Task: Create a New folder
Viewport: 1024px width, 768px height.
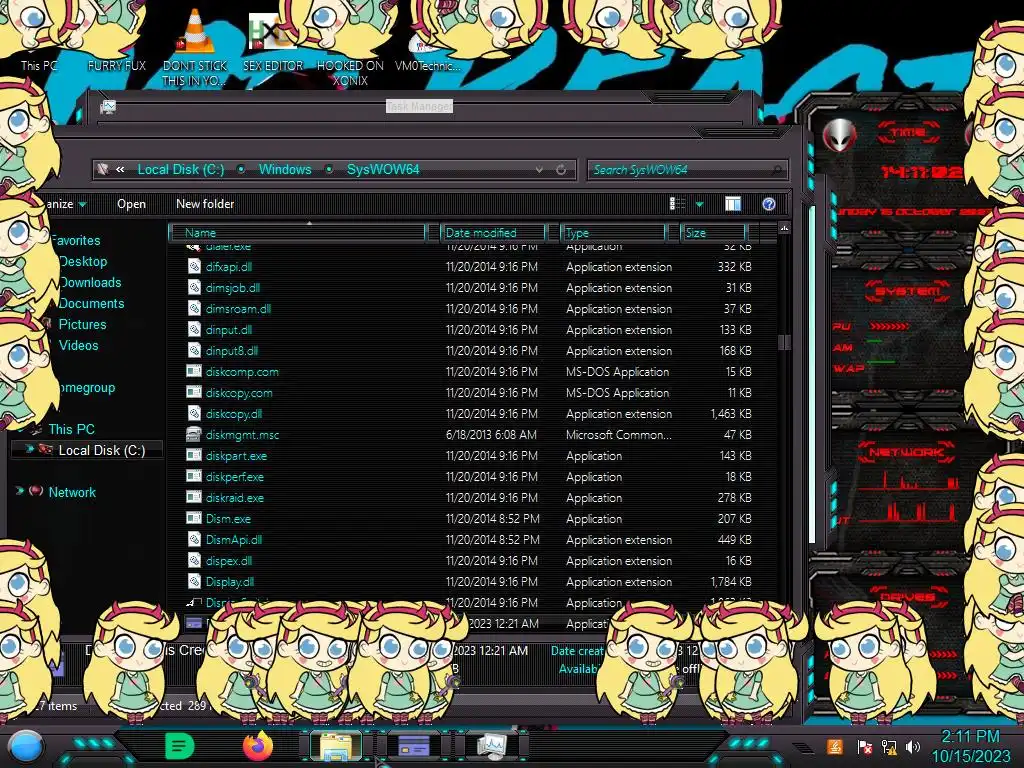Action: click(205, 204)
